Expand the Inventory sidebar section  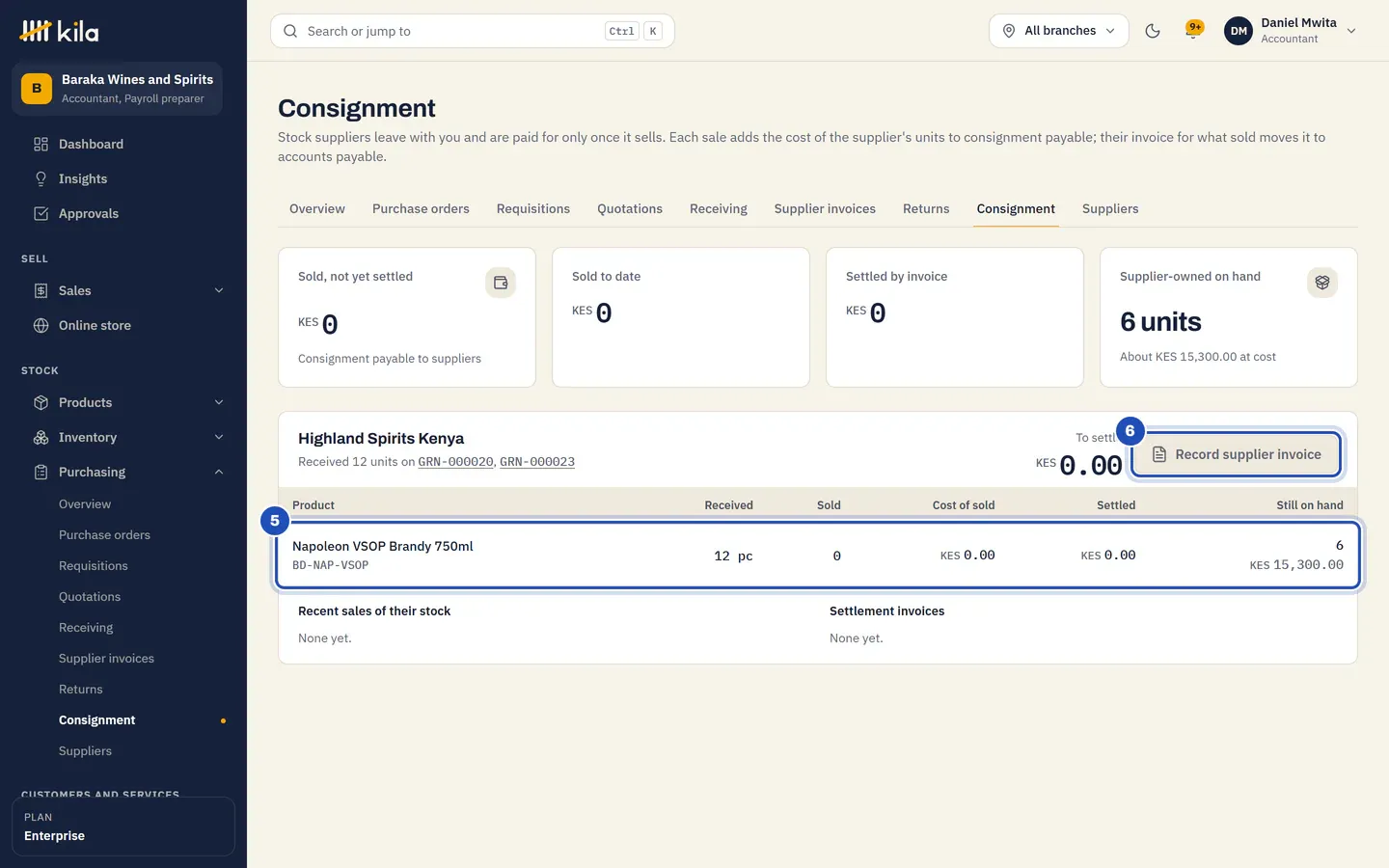pos(219,437)
